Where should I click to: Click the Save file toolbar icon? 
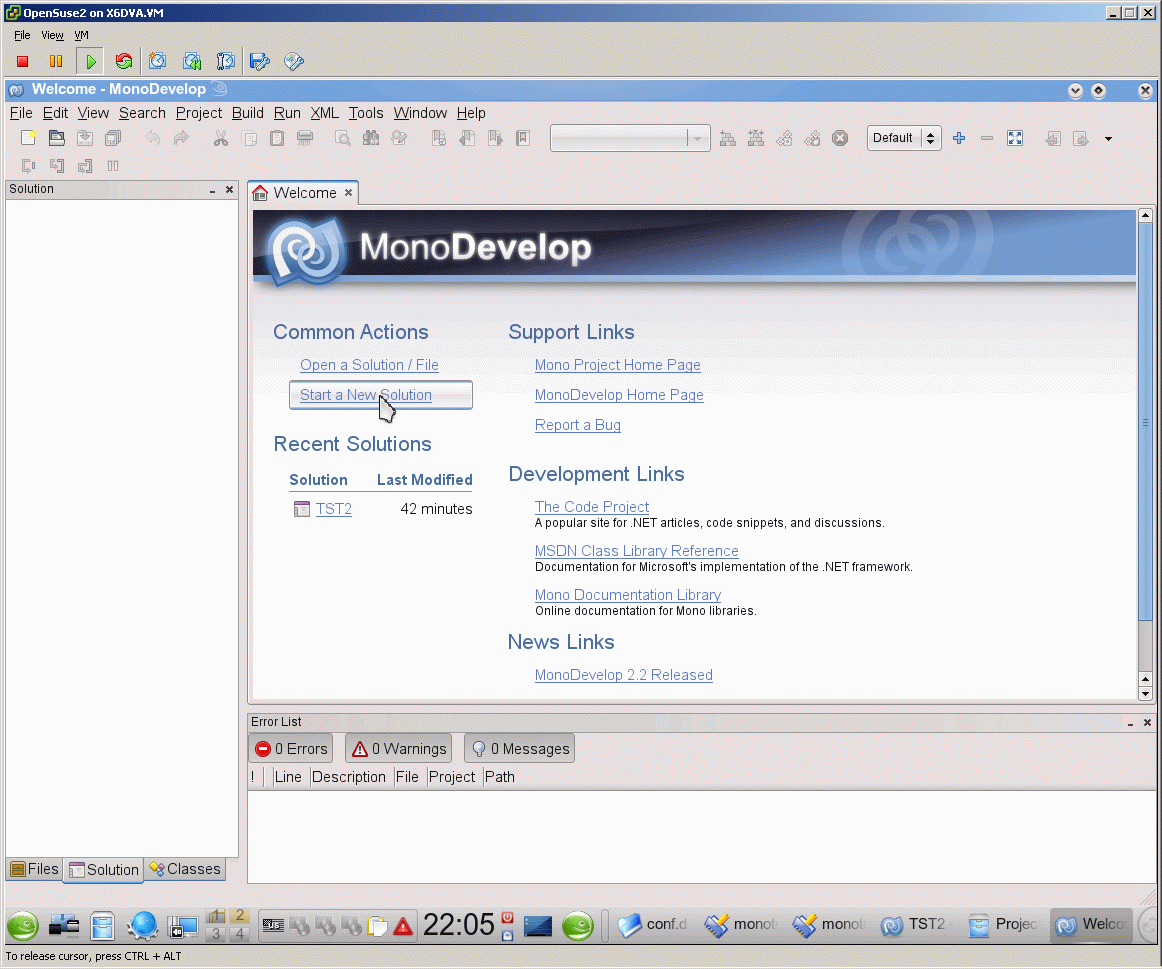pyautogui.click(x=85, y=138)
